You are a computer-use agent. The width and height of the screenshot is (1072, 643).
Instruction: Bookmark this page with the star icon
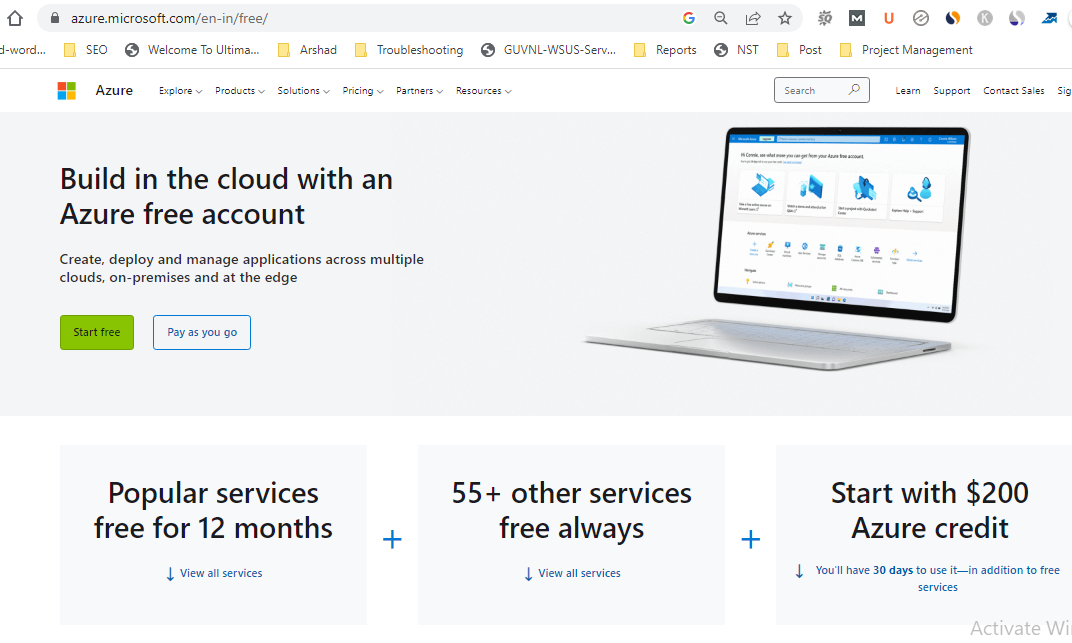pos(785,18)
